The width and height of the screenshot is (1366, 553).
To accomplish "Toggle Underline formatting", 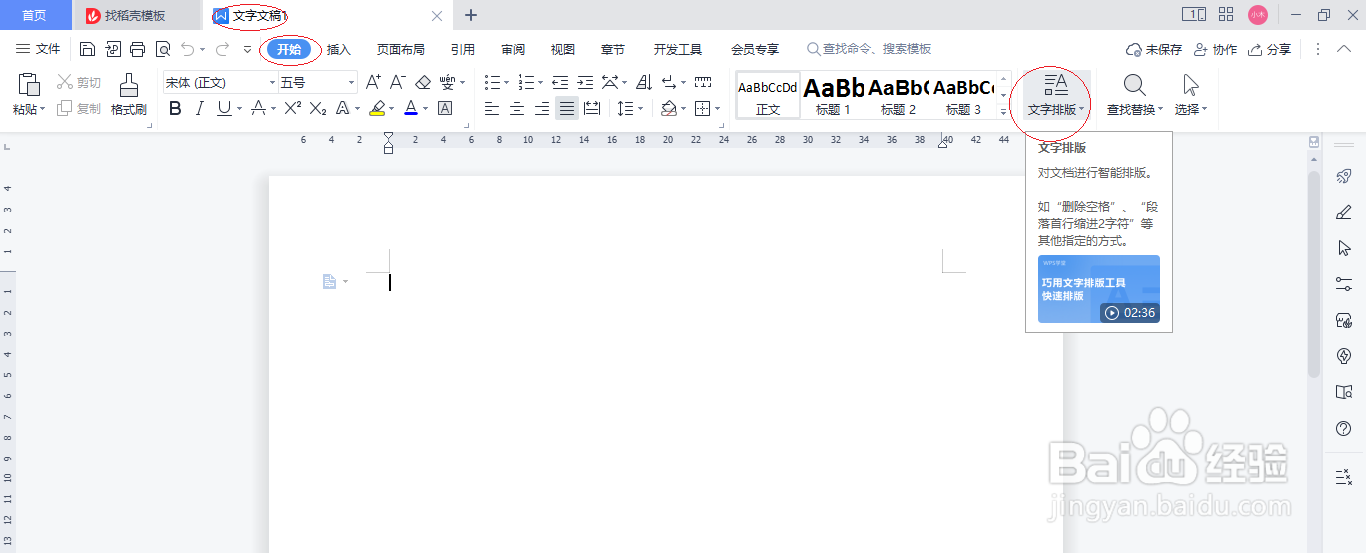I will click(x=224, y=108).
